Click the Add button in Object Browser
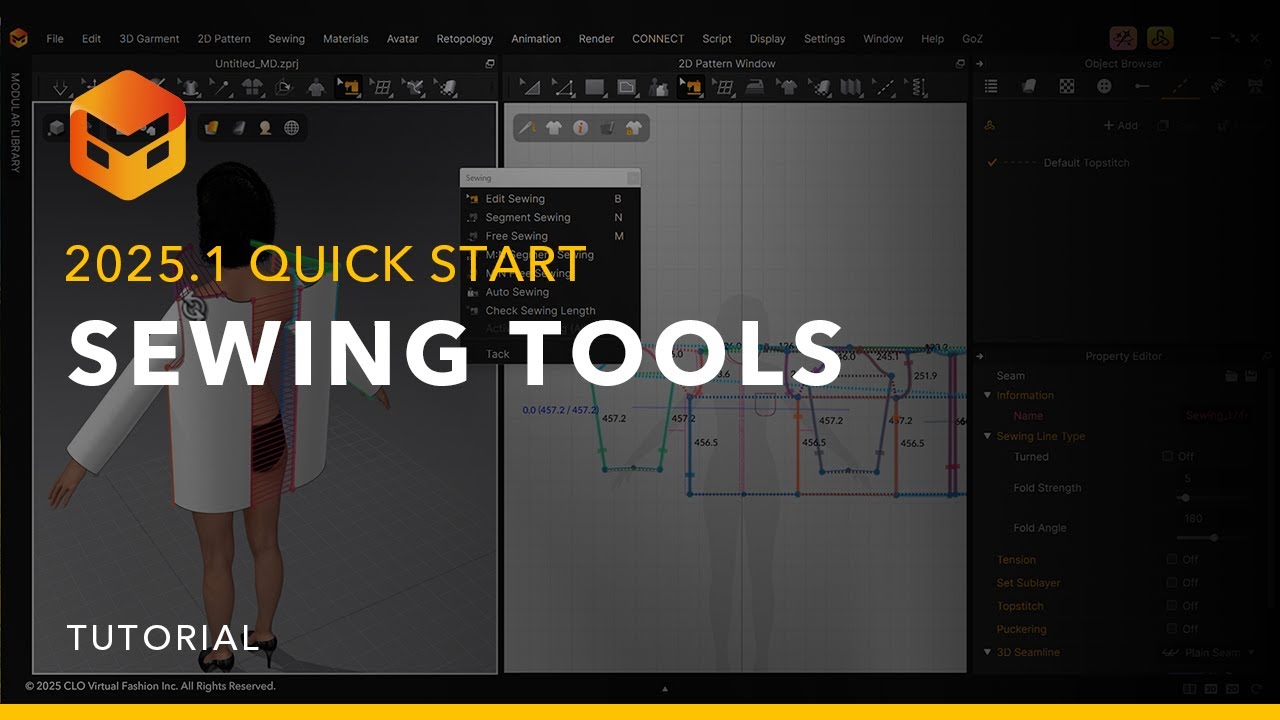The width and height of the screenshot is (1280, 720). 1120,126
